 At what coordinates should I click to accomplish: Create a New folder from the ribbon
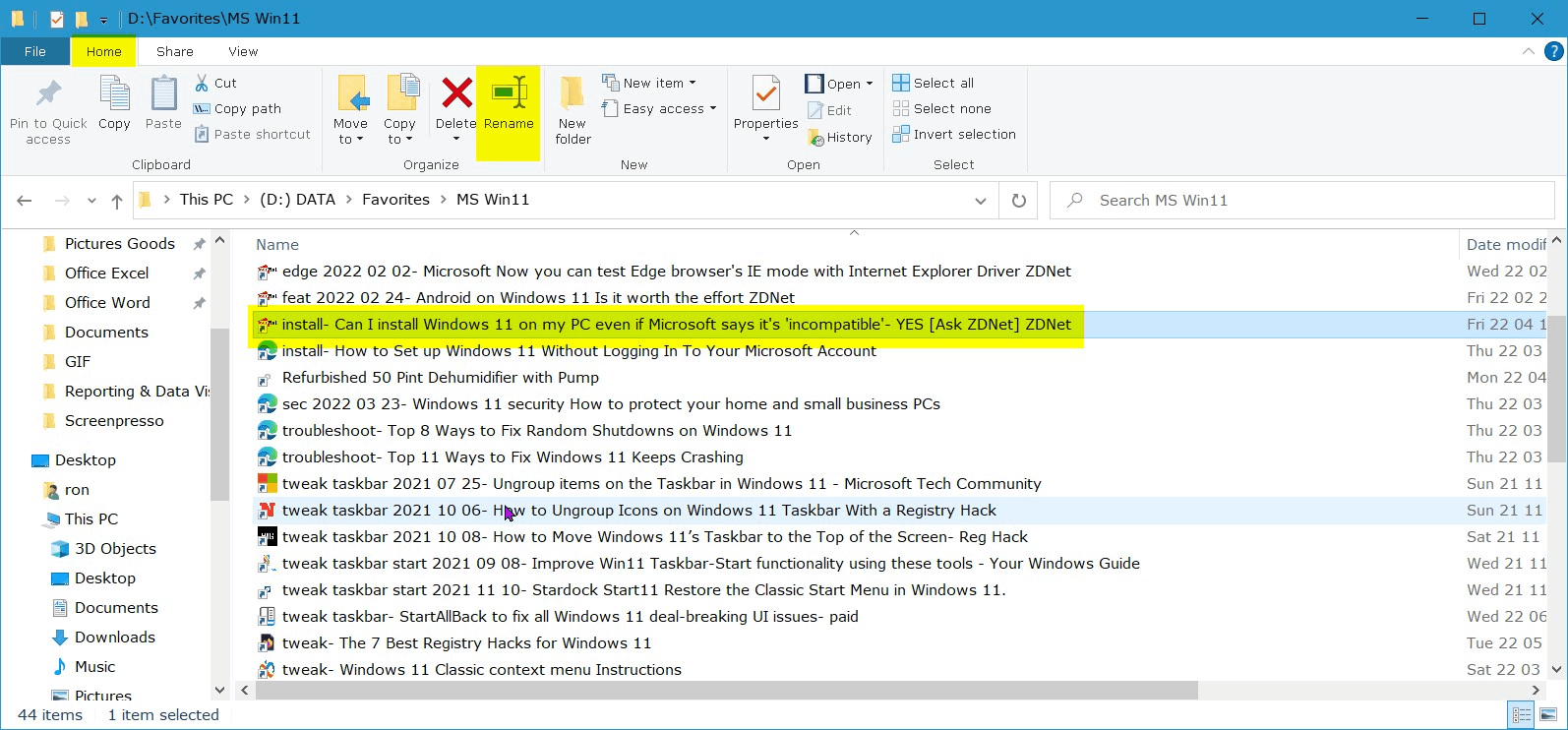click(573, 110)
